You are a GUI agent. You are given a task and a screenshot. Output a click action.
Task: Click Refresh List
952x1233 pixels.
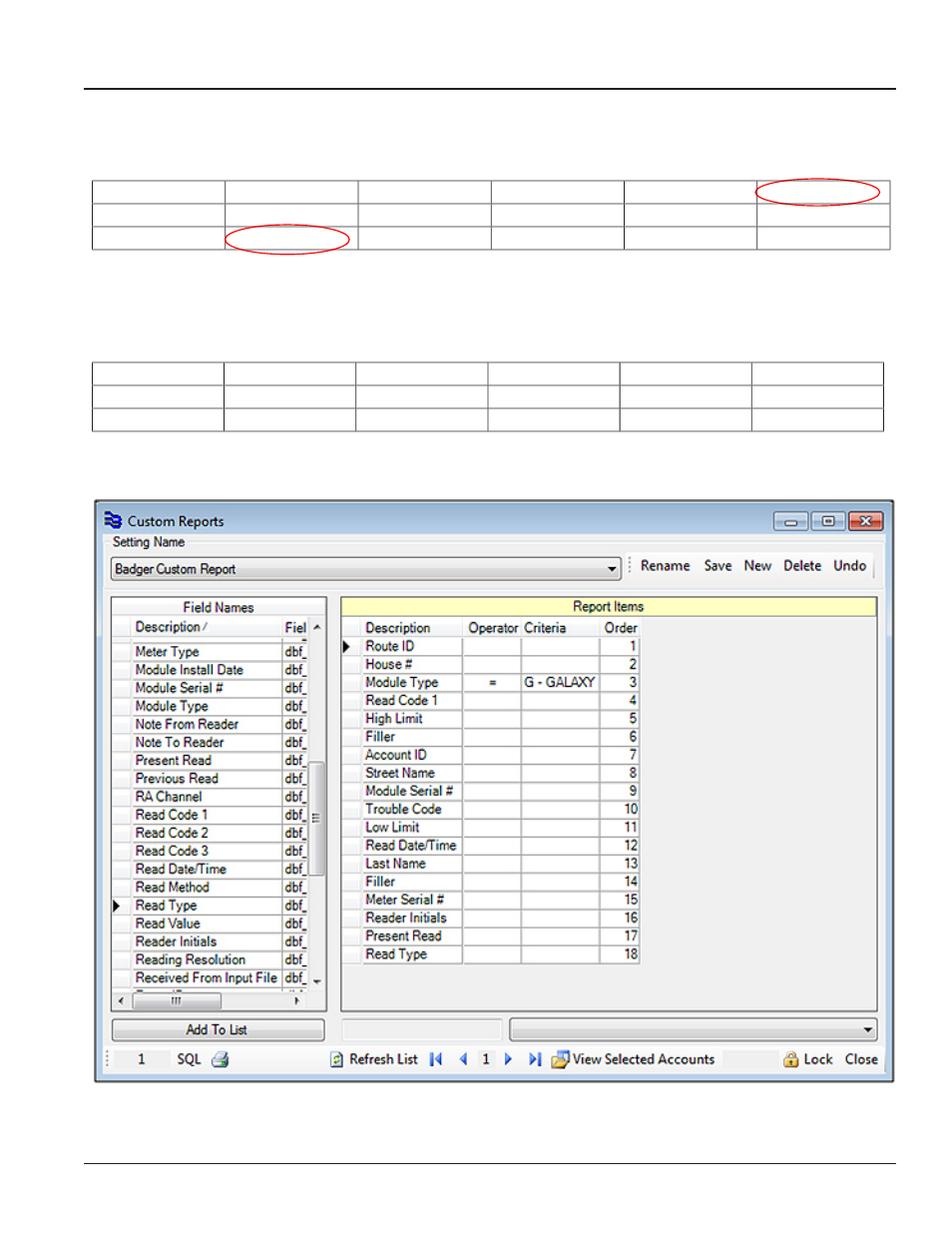pos(383,1059)
